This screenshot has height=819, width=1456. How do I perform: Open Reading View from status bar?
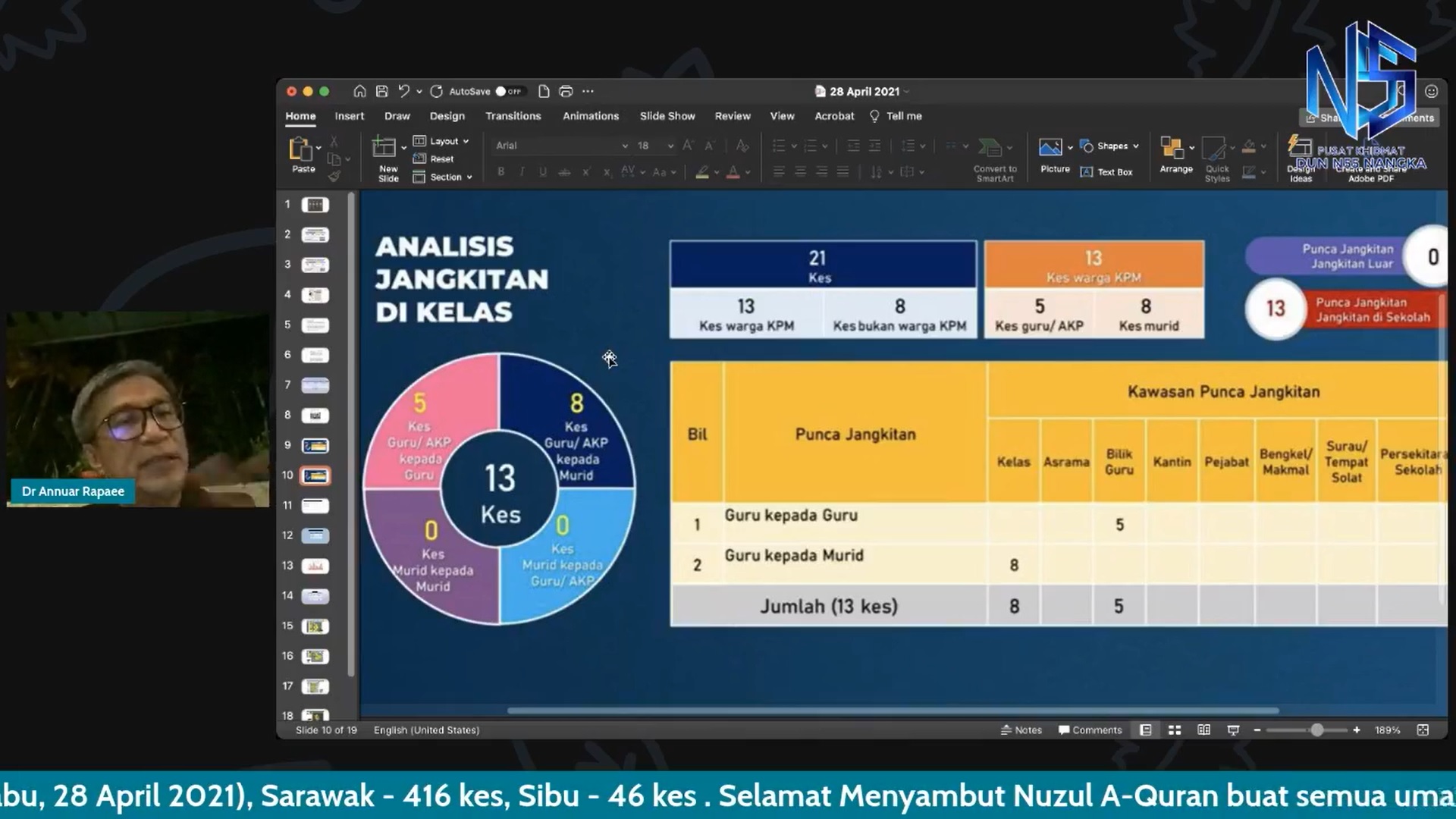1203,730
